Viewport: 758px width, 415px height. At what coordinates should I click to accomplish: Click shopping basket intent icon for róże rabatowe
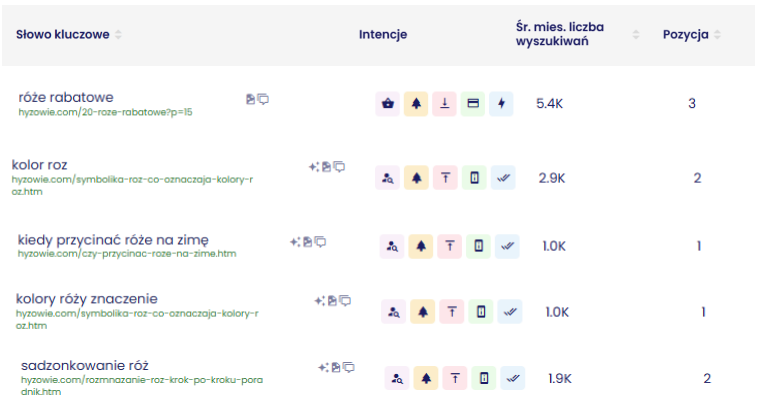(x=388, y=104)
